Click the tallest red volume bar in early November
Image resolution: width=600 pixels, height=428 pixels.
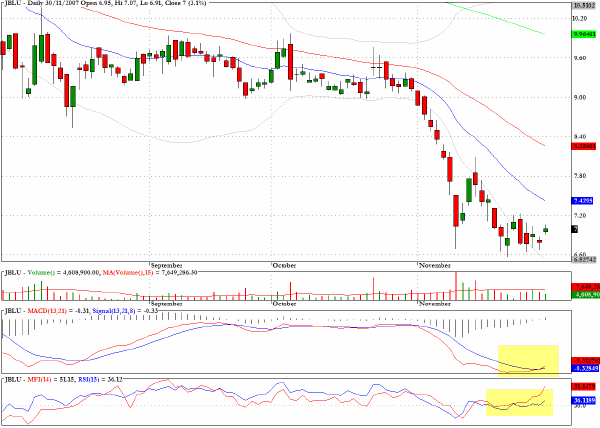coord(456,286)
